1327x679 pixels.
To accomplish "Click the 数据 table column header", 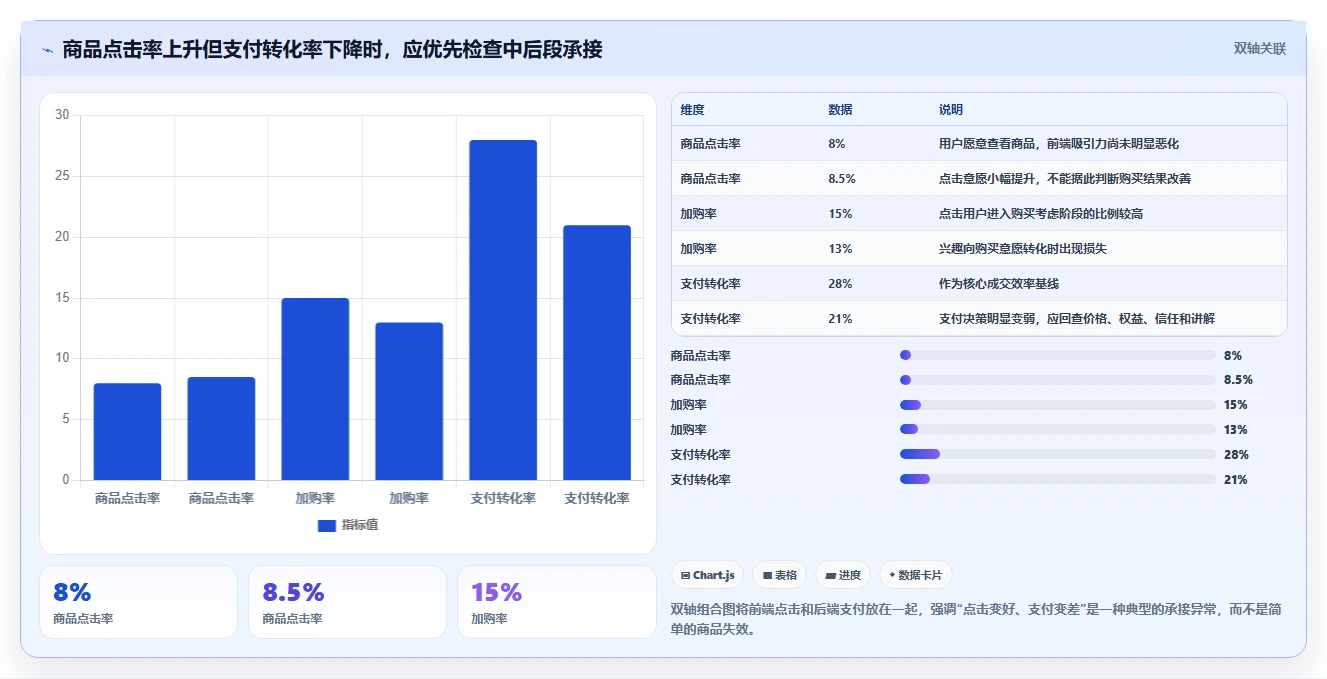I will pos(840,110).
